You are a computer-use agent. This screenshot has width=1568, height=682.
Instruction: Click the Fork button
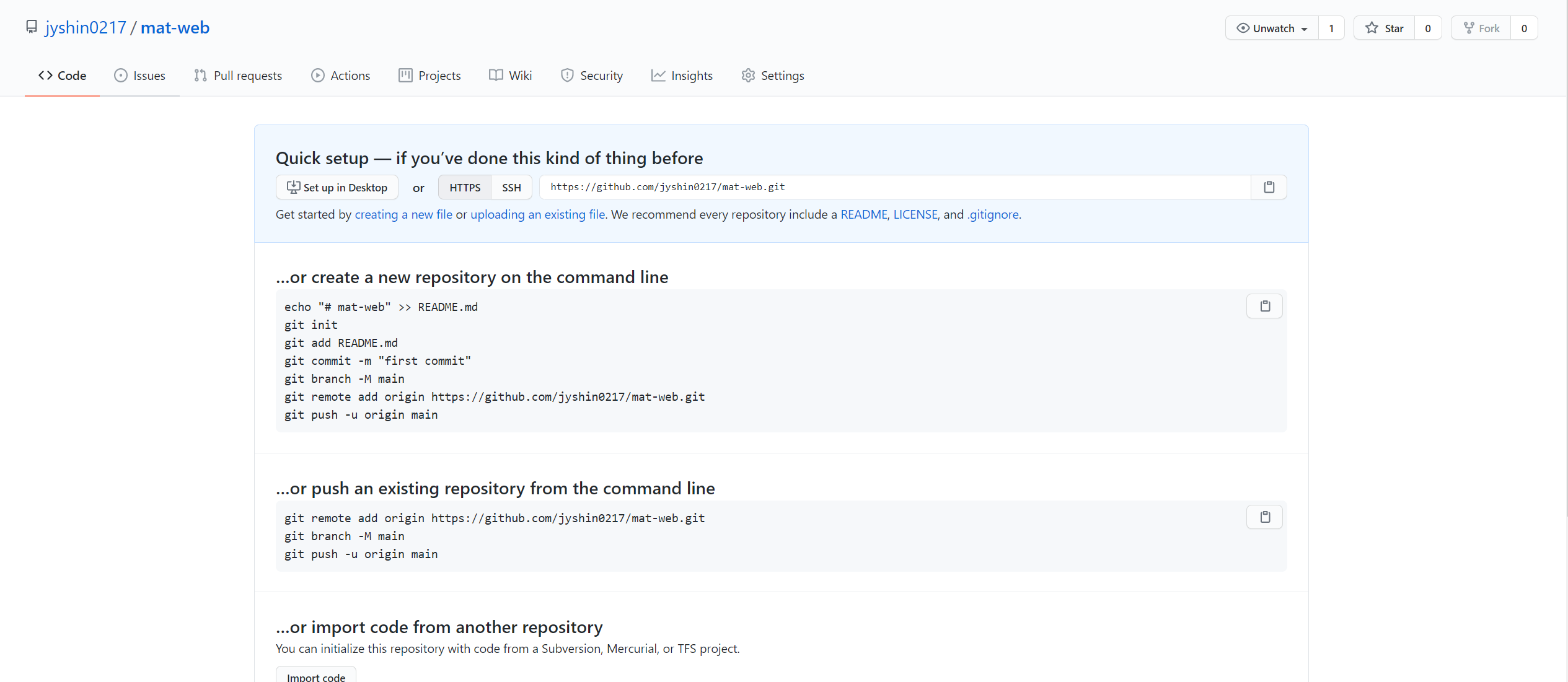point(1481,28)
